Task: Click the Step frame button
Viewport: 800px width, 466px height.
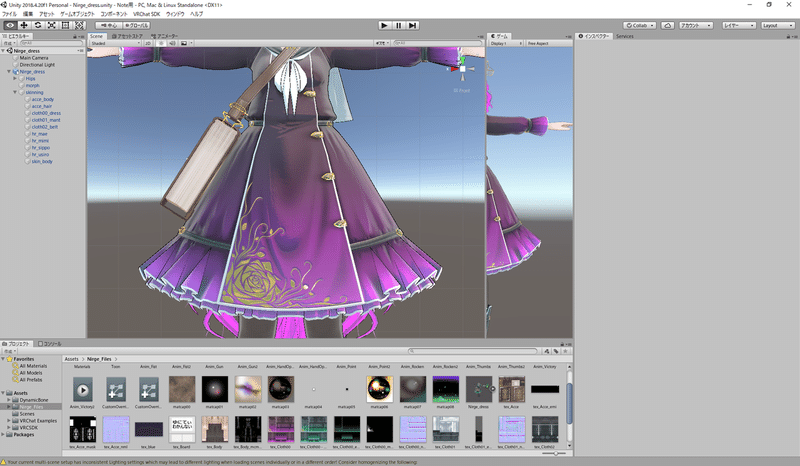Action: pos(412,25)
